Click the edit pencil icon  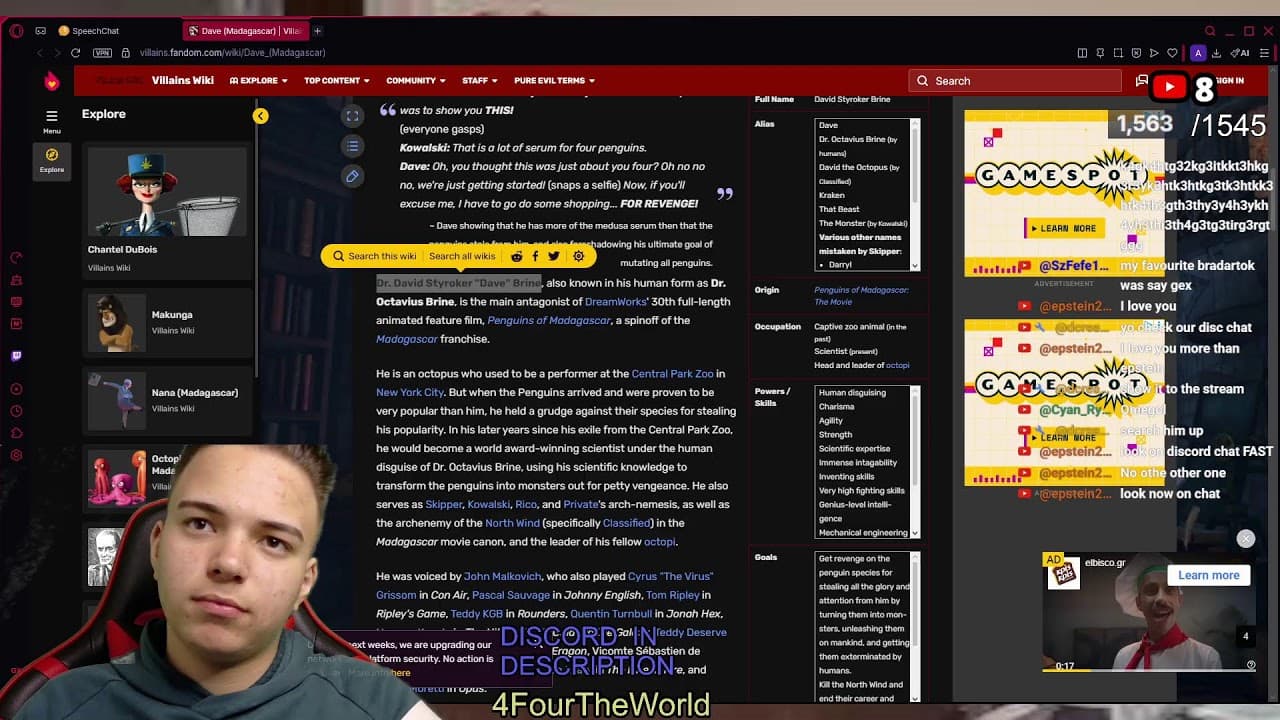point(352,176)
